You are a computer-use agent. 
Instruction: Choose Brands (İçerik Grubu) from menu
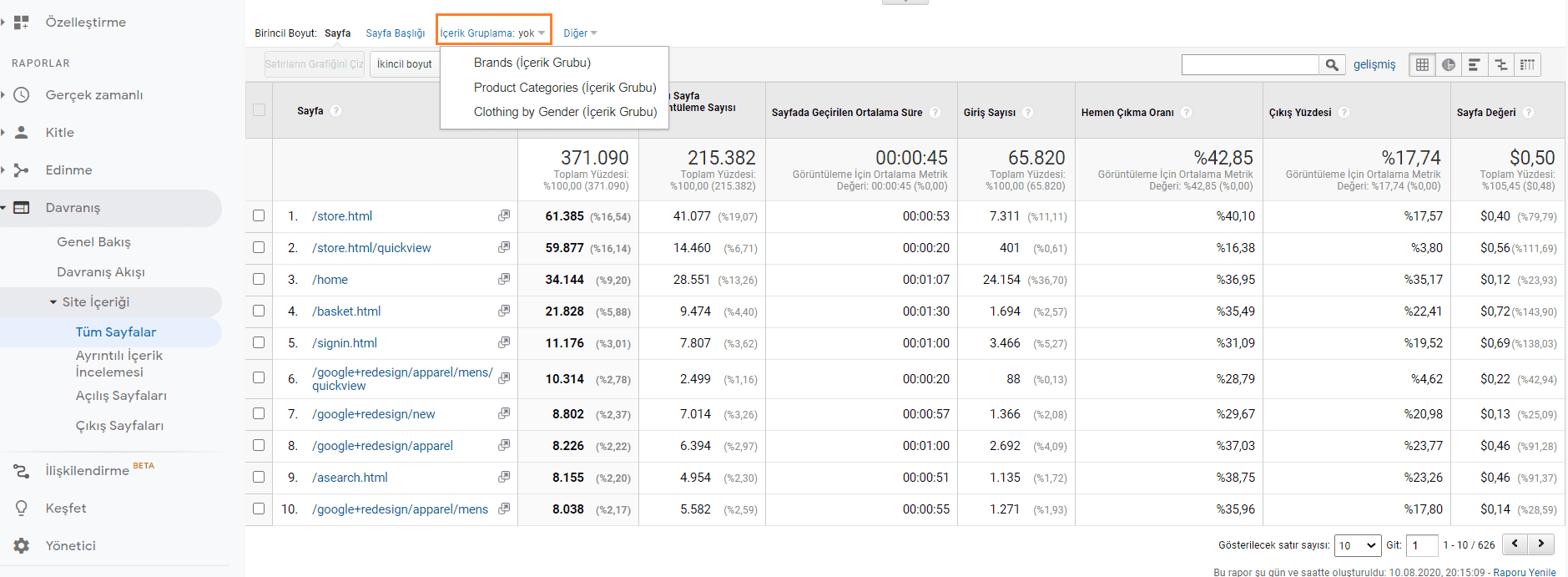click(532, 63)
